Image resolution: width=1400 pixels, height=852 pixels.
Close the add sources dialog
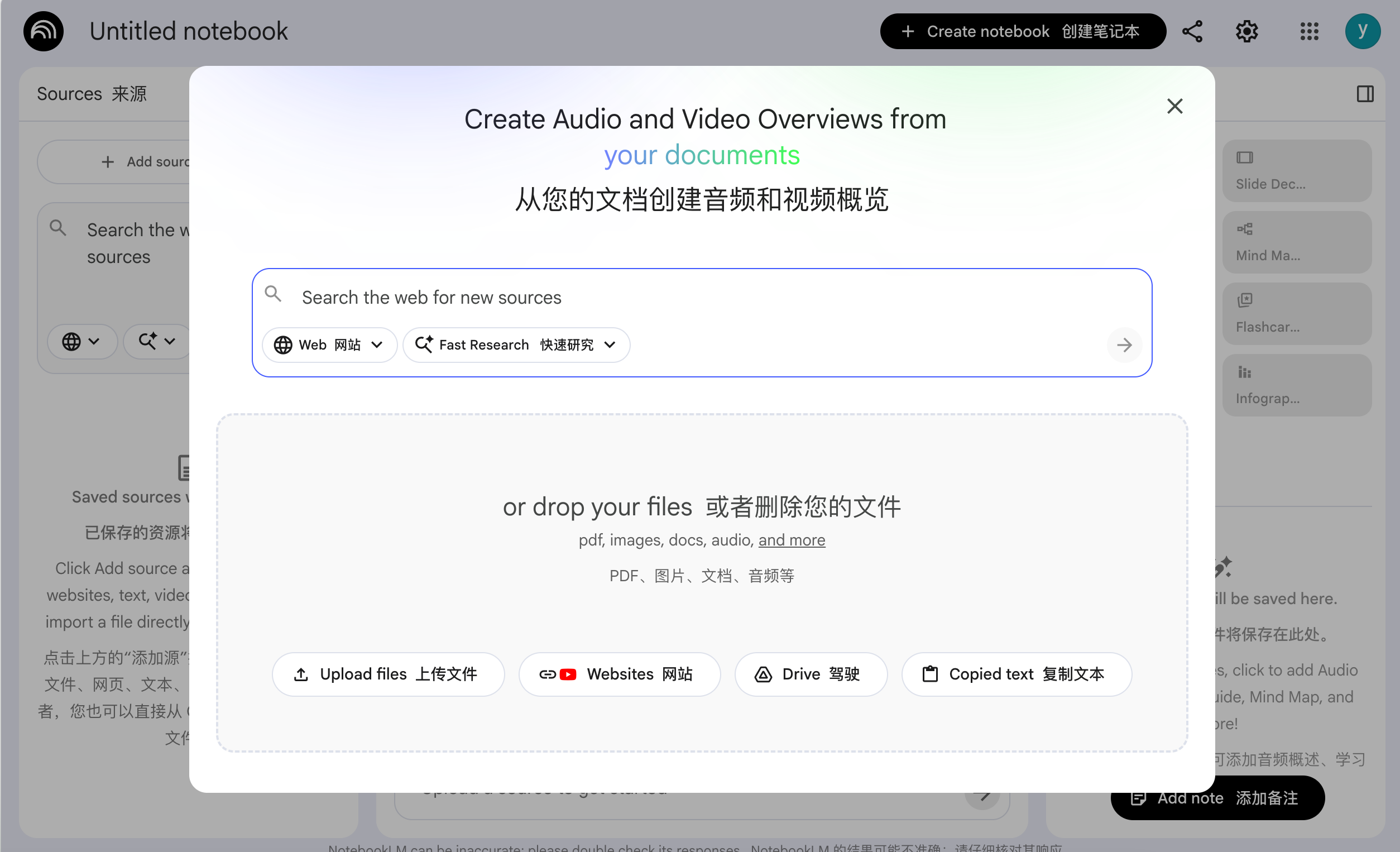1174,106
